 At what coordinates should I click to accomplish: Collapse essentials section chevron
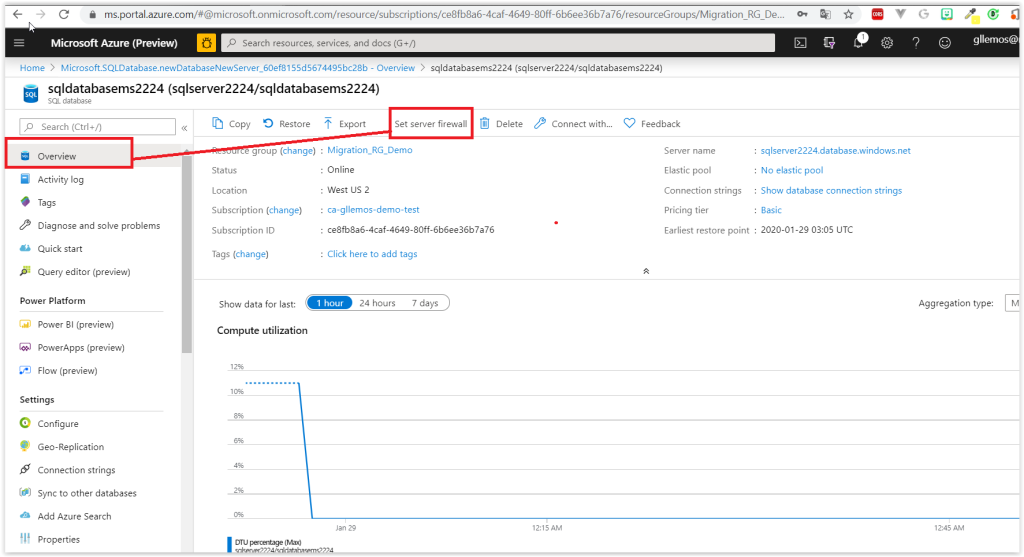pyautogui.click(x=646, y=271)
